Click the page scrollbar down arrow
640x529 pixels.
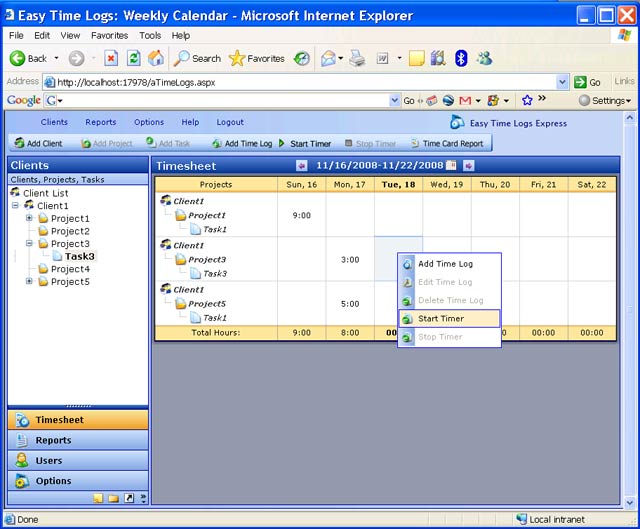coord(630,502)
